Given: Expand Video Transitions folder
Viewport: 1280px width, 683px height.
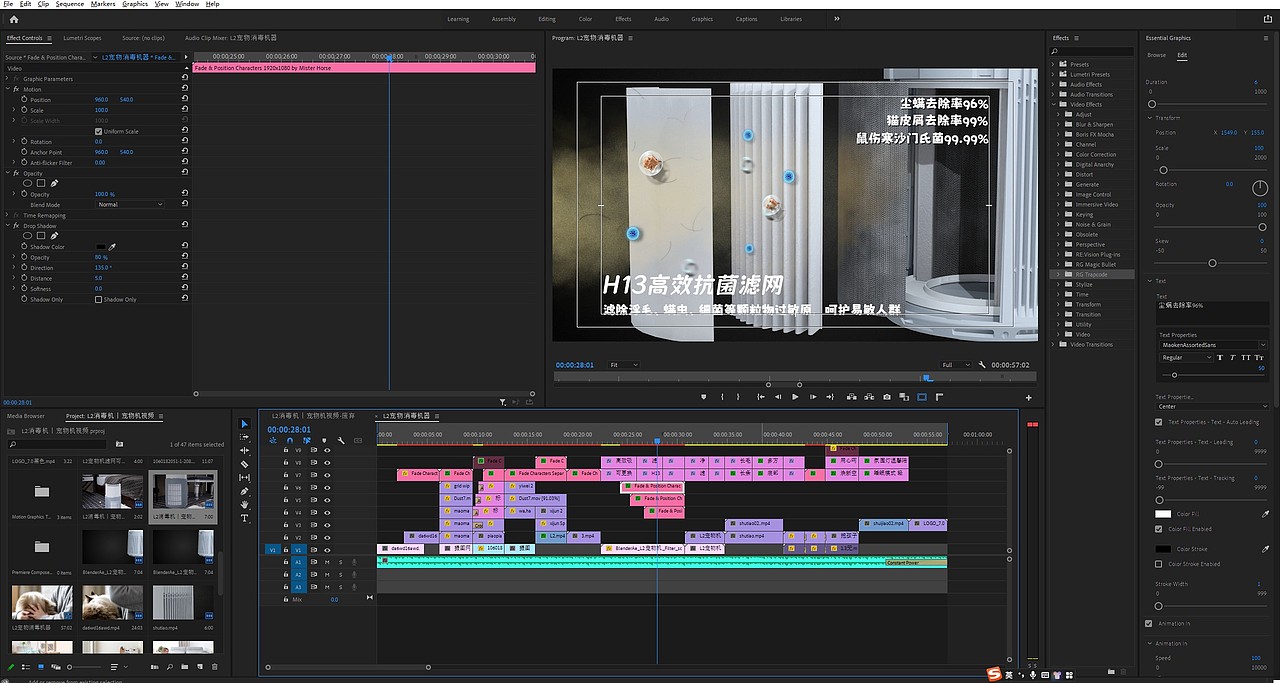Looking at the screenshot, I should click(1055, 344).
